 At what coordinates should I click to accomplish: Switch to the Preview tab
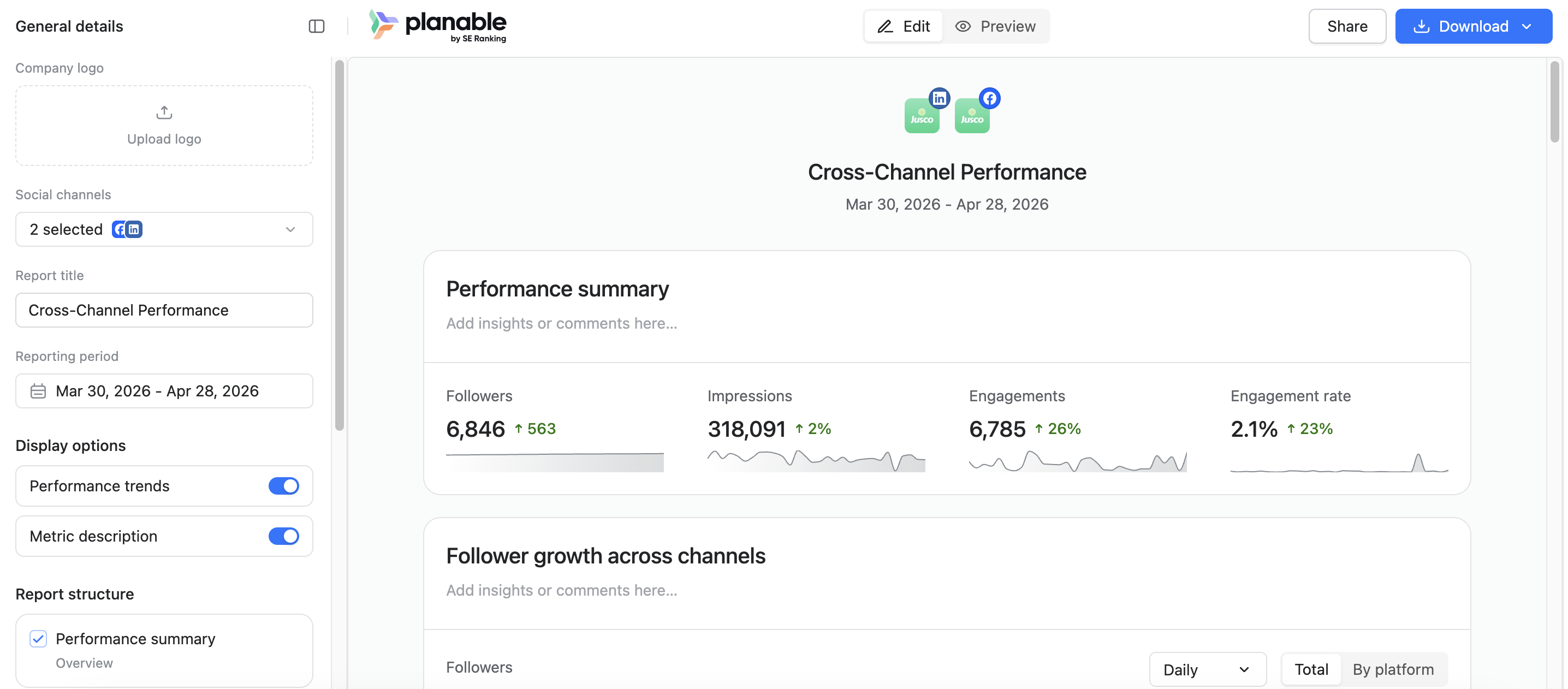(996, 26)
